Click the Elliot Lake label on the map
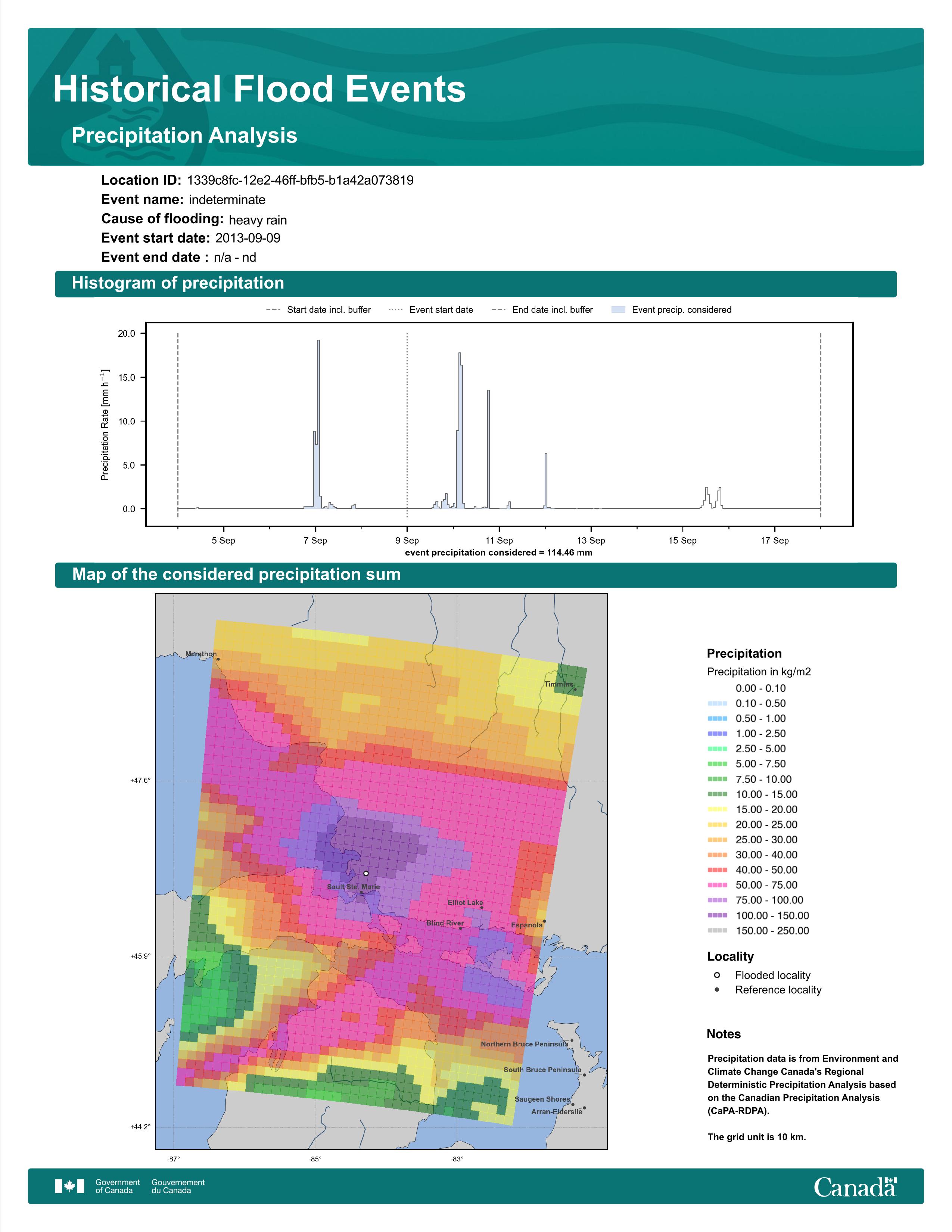Image resolution: width=952 pixels, height=1232 pixels. click(465, 903)
